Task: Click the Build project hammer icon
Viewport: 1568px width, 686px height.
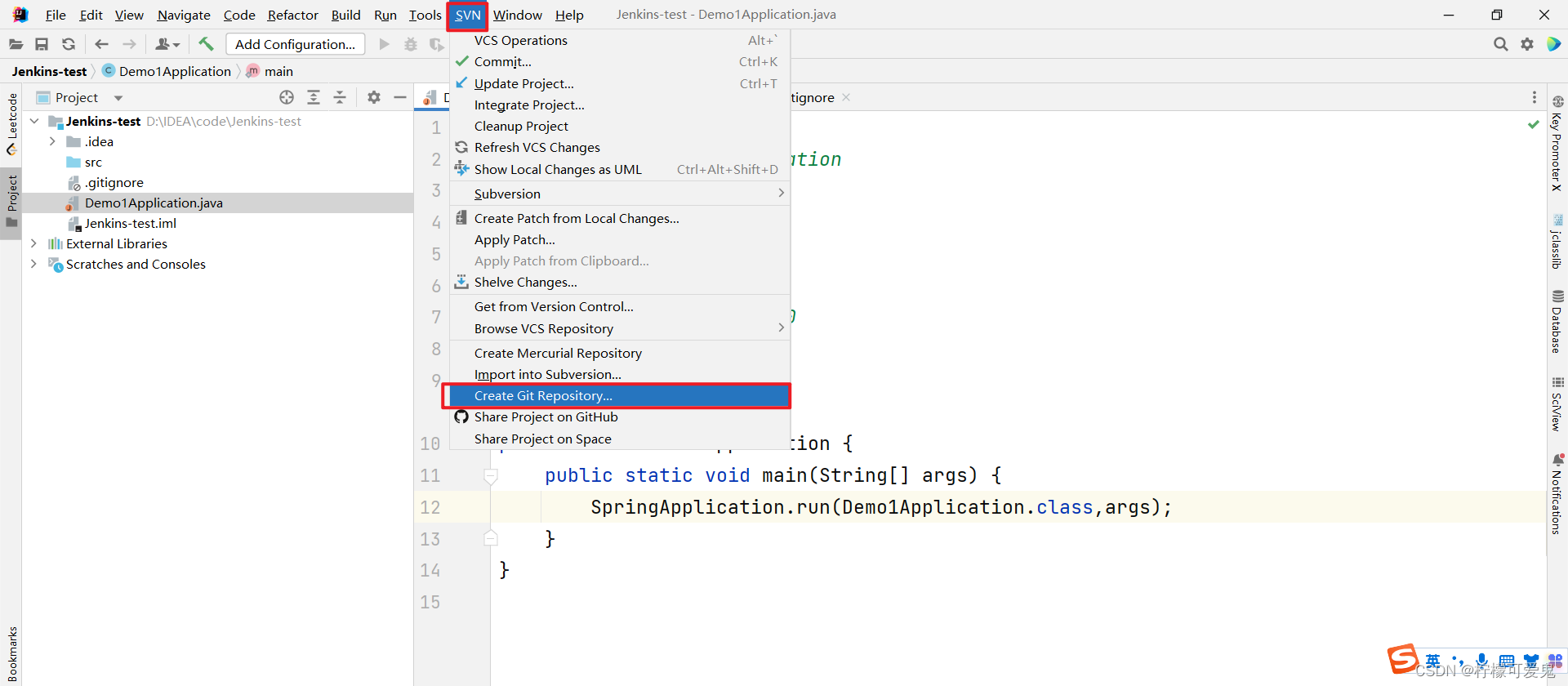Action: coord(206,44)
